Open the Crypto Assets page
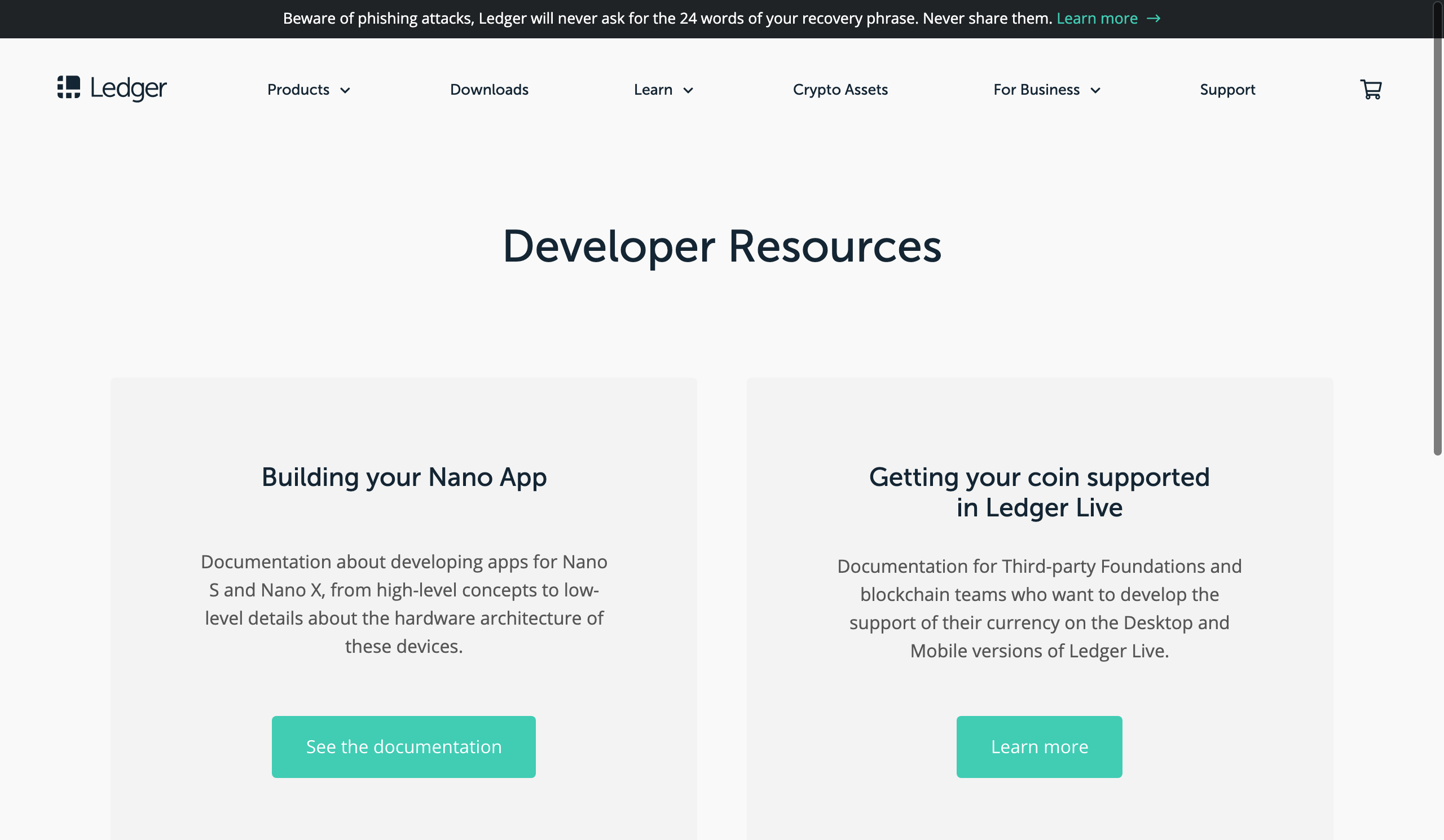Viewport: 1444px width, 840px height. (840, 90)
